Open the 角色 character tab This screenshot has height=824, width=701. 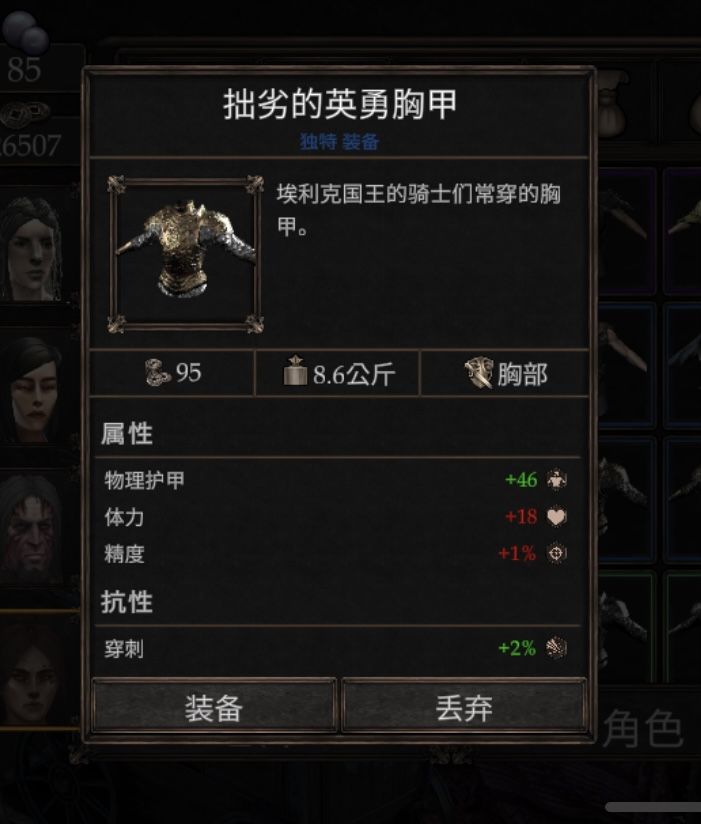point(643,728)
